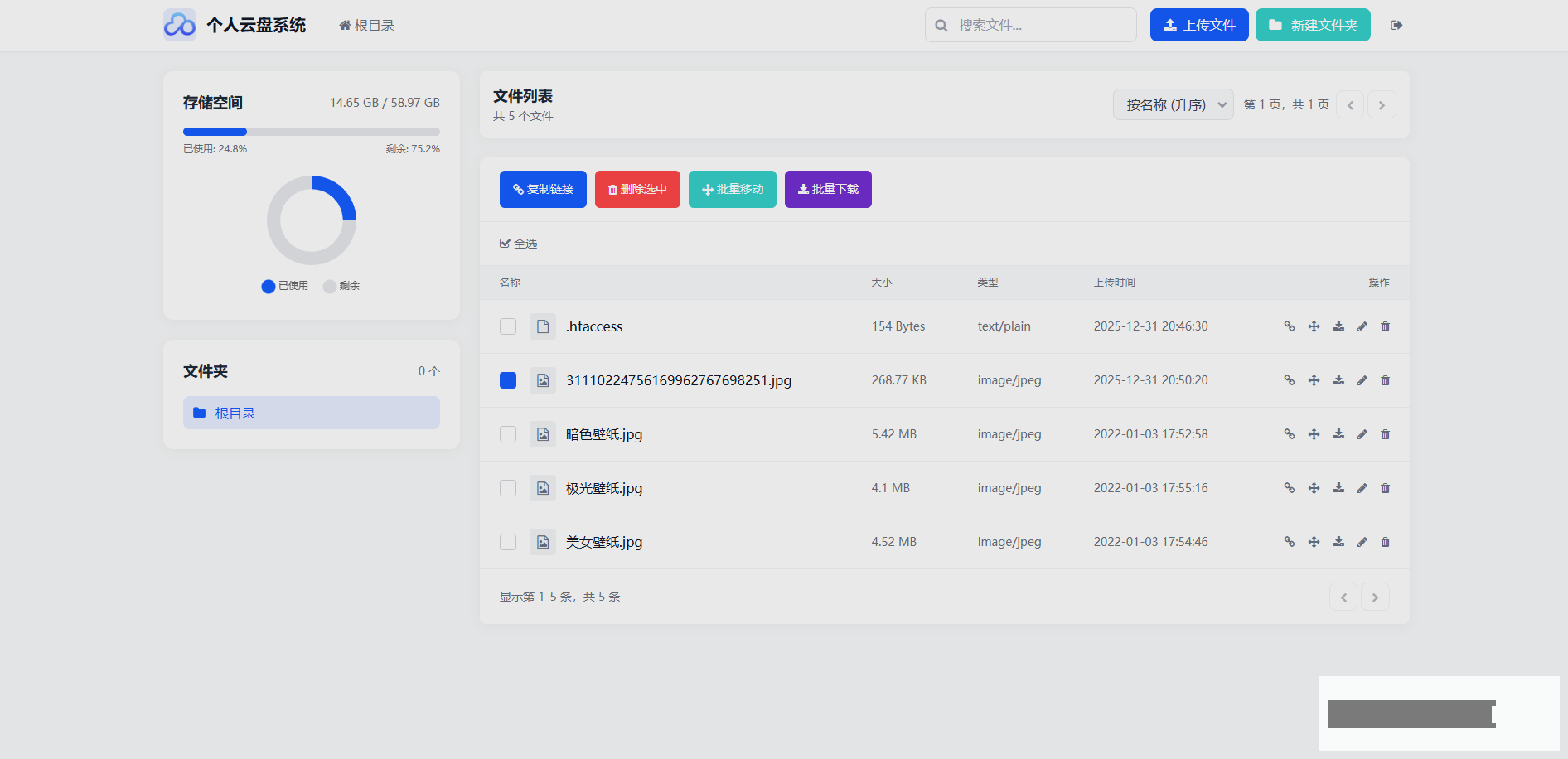Click the storage usage progress bar
The image size is (1568, 759).
point(311,132)
